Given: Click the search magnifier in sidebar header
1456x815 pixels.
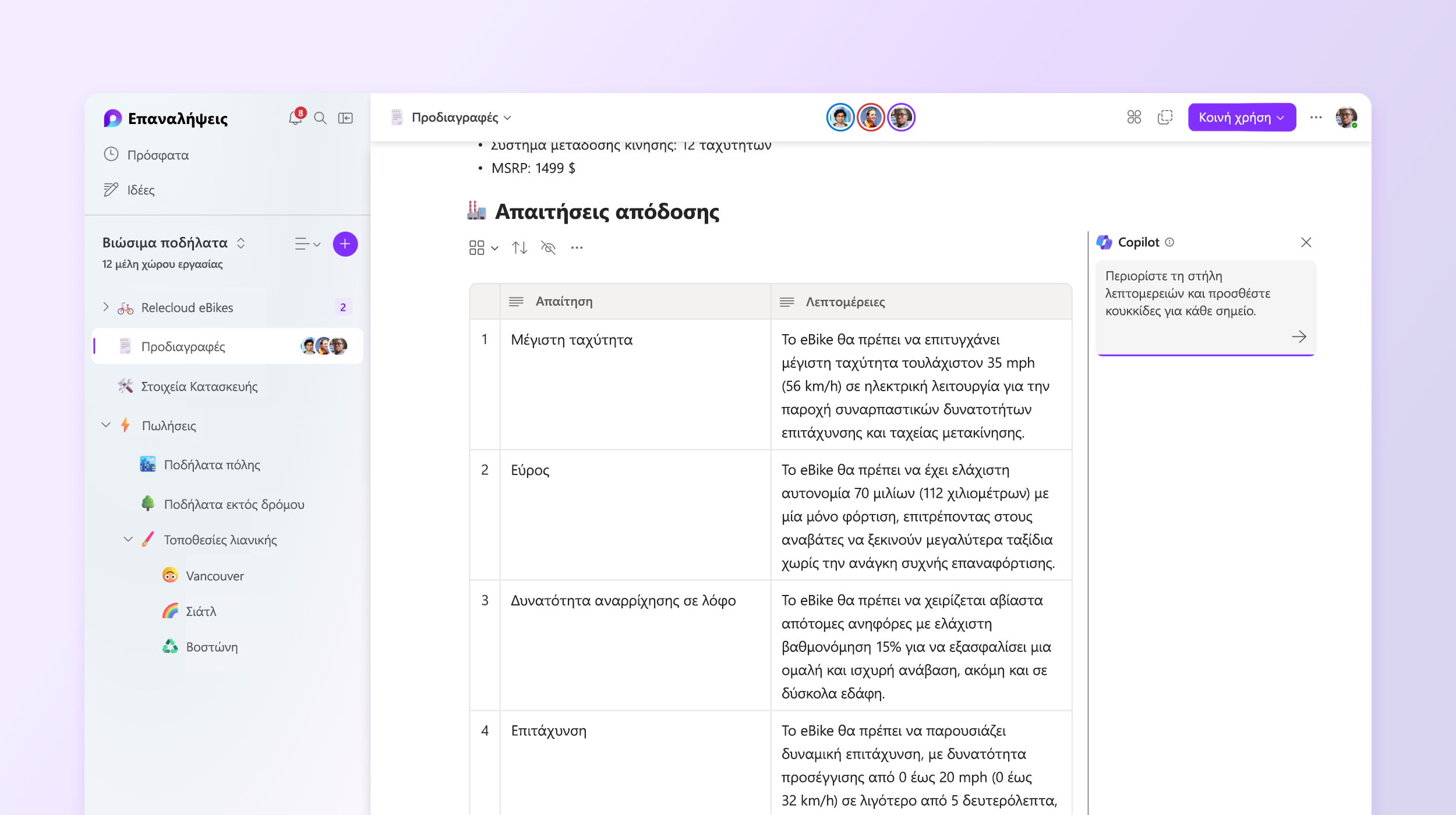Looking at the screenshot, I should coord(320,118).
